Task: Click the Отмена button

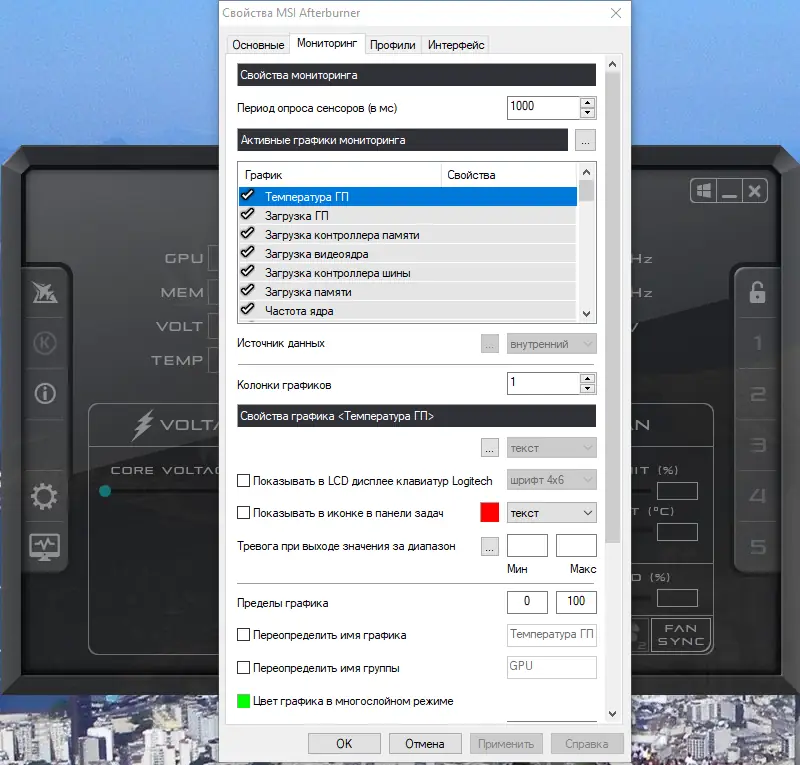Action: [425, 744]
